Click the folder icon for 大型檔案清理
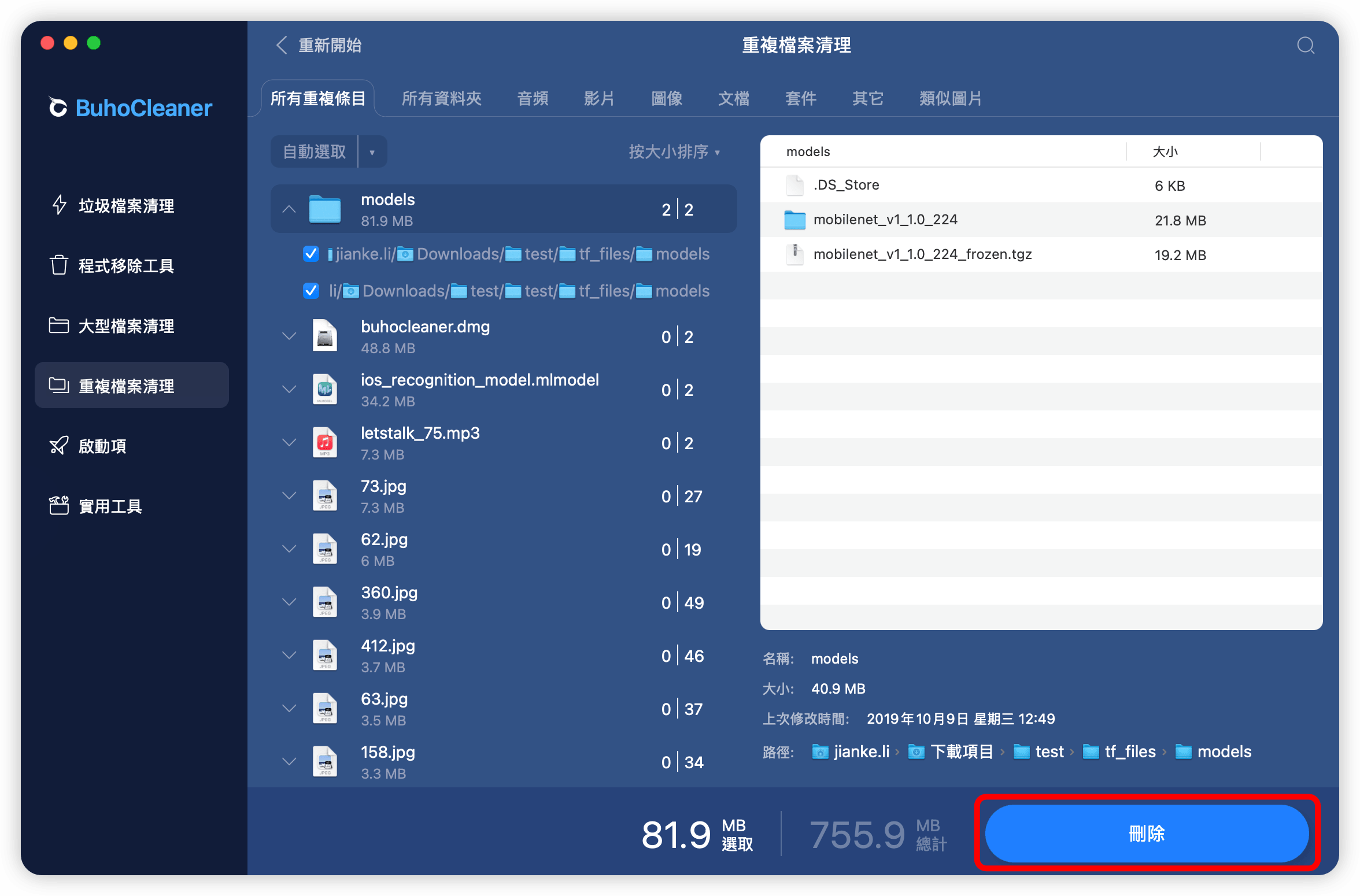The image size is (1360, 896). [59, 325]
